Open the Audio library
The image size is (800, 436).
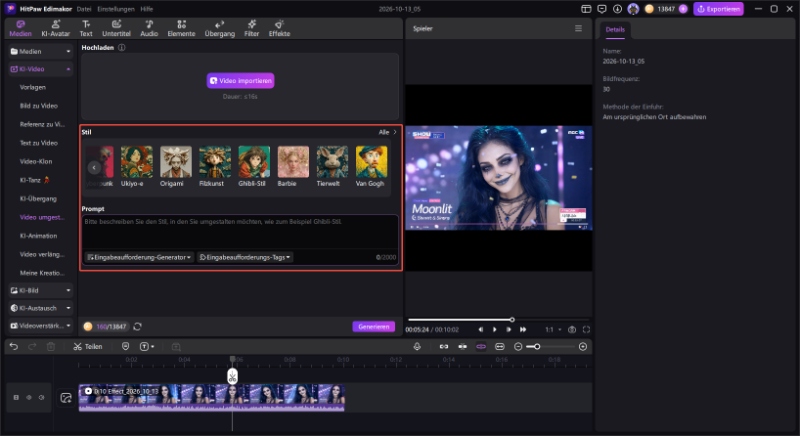149,29
